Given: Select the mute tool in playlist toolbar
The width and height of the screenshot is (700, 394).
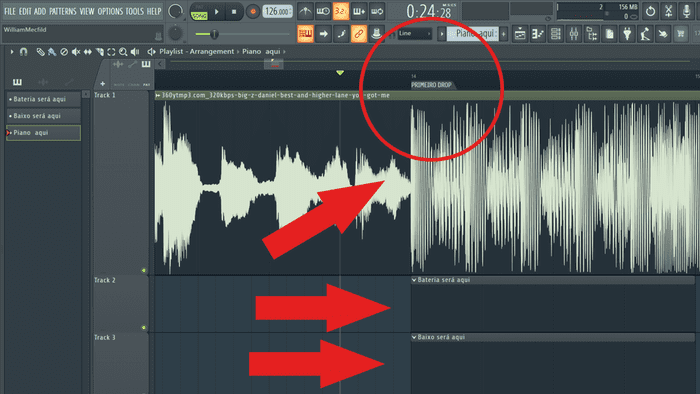Looking at the screenshot, I should pyautogui.click(x=76, y=52).
